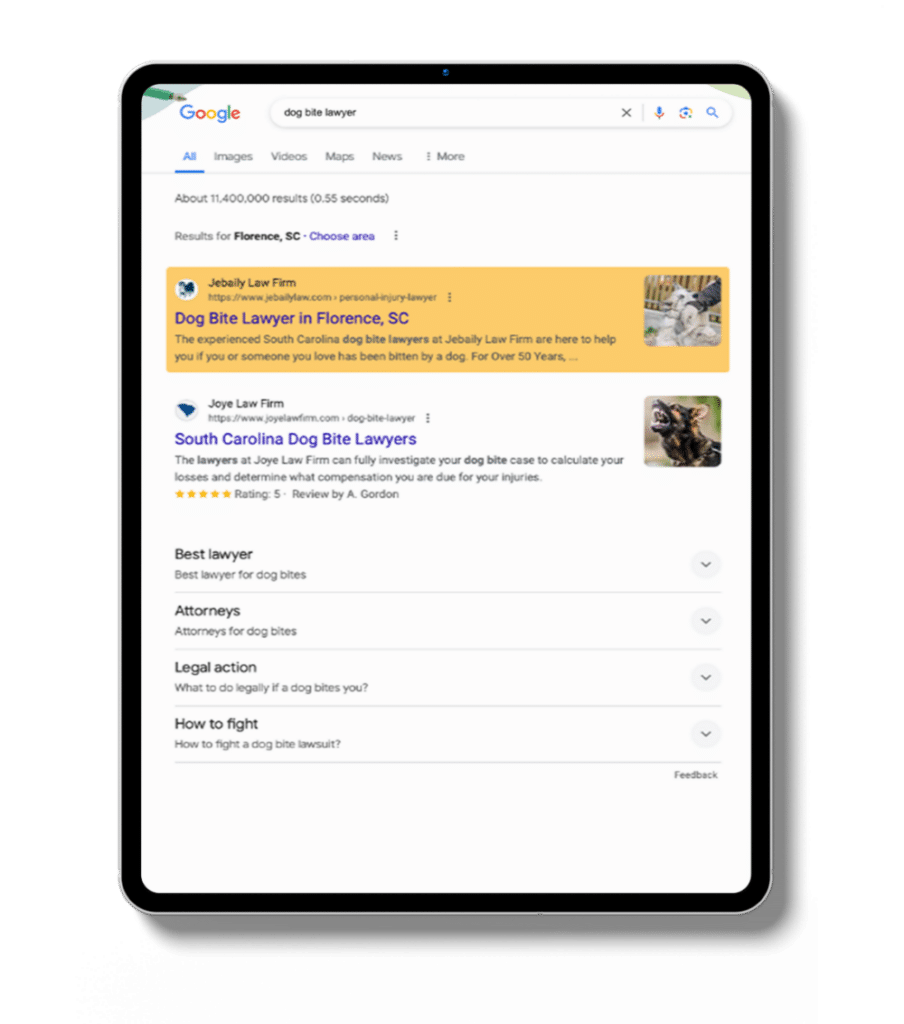The width and height of the screenshot is (904, 1024).
Task: Expand the Legal action question
Action: coord(705,677)
